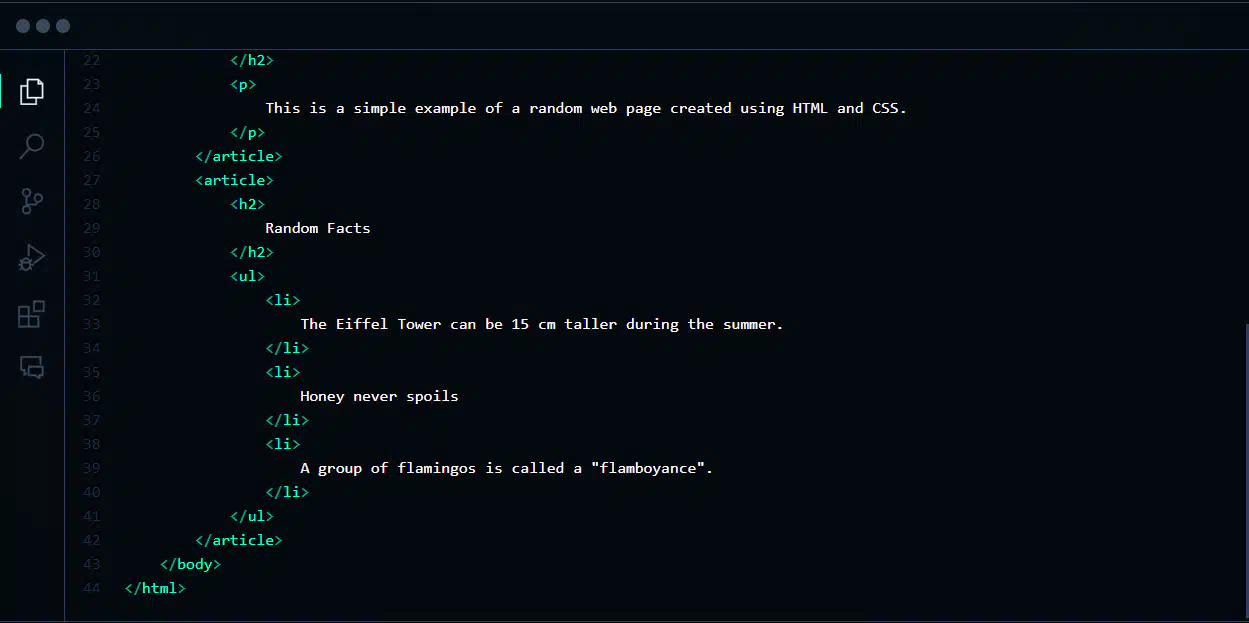Open the Extensions blocks icon
1249x623 pixels.
coord(32,314)
